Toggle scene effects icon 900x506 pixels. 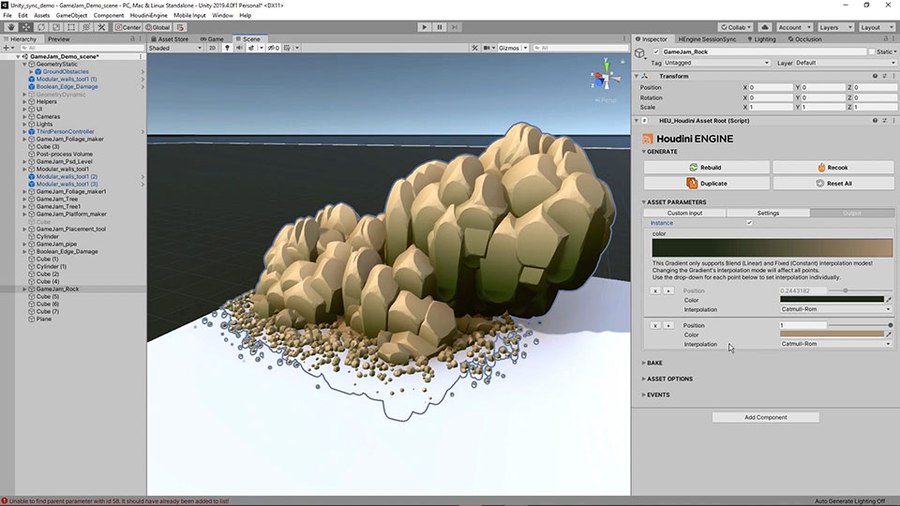pos(251,48)
